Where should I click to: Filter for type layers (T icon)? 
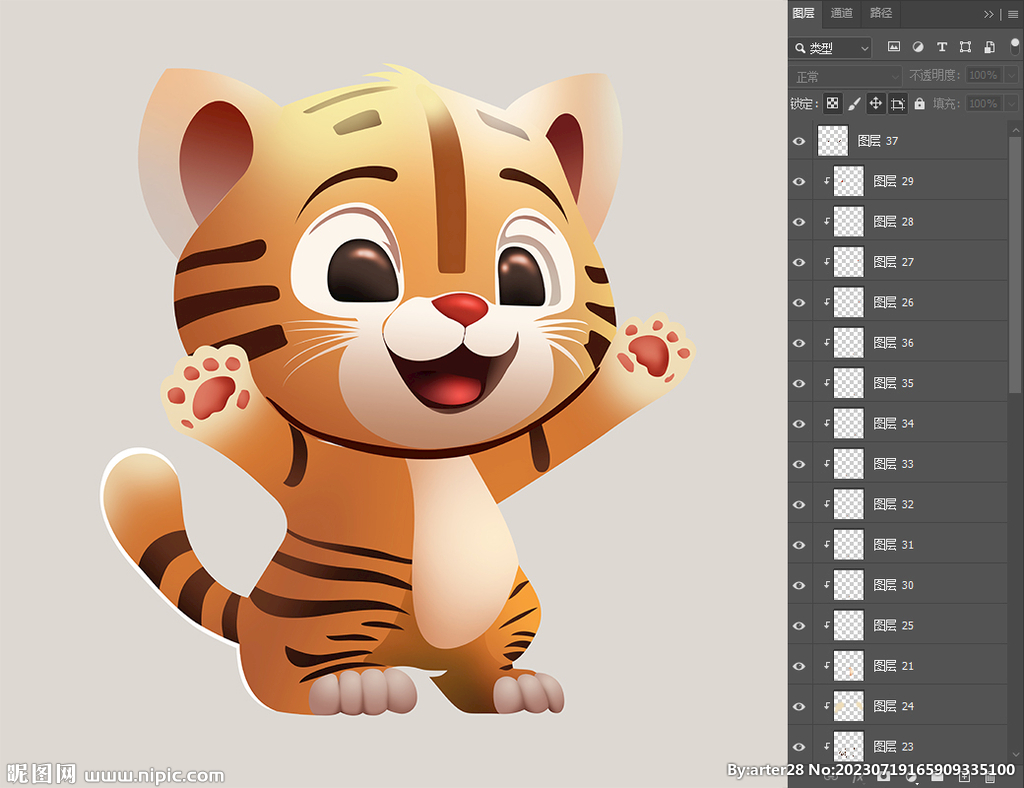click(942, 47)
